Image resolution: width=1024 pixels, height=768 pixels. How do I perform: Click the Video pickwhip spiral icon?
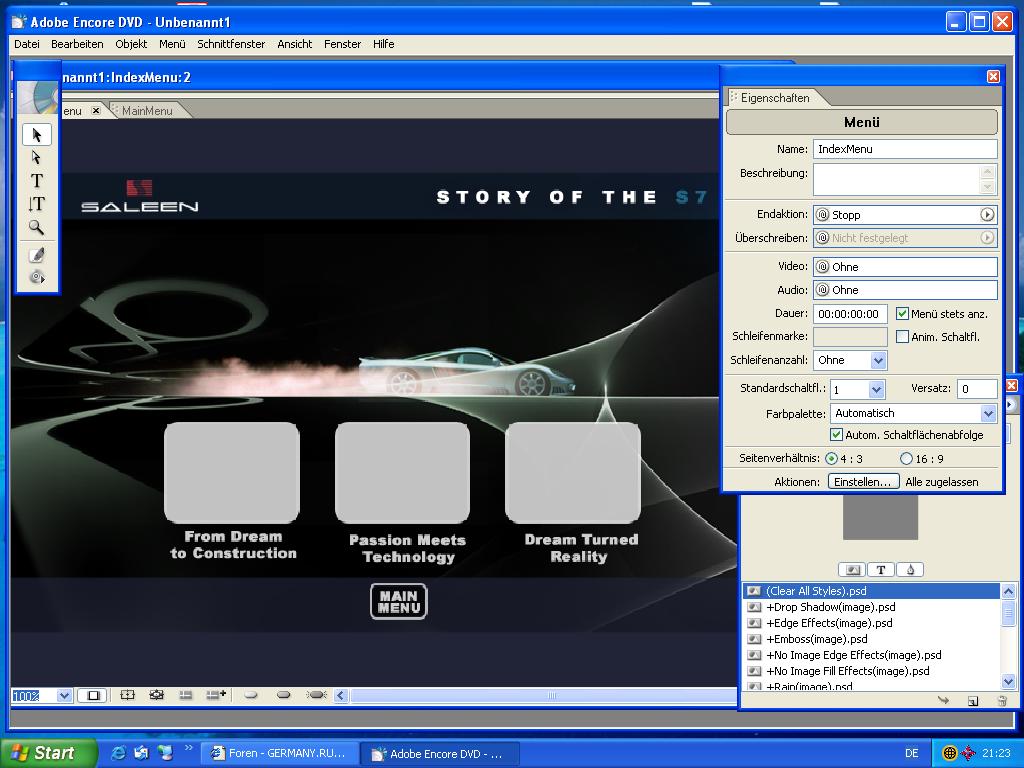(x=823, y=266)
